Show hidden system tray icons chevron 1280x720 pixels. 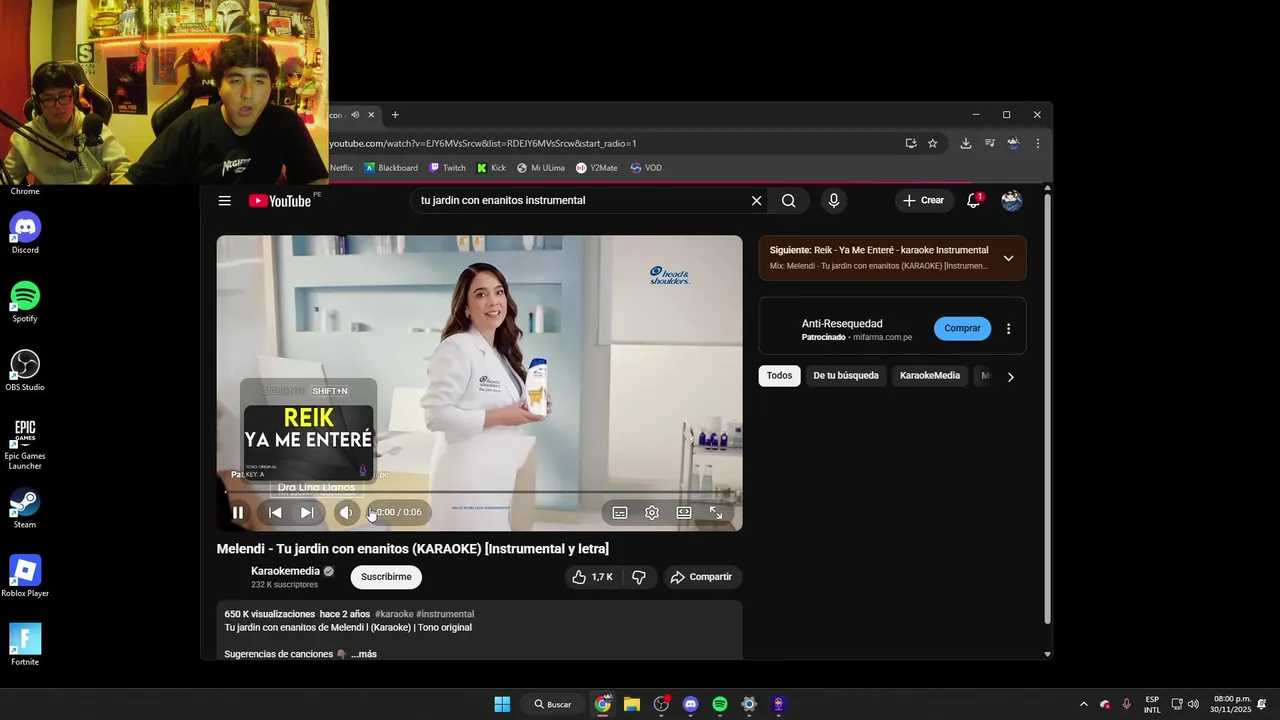click(1083, 704)
